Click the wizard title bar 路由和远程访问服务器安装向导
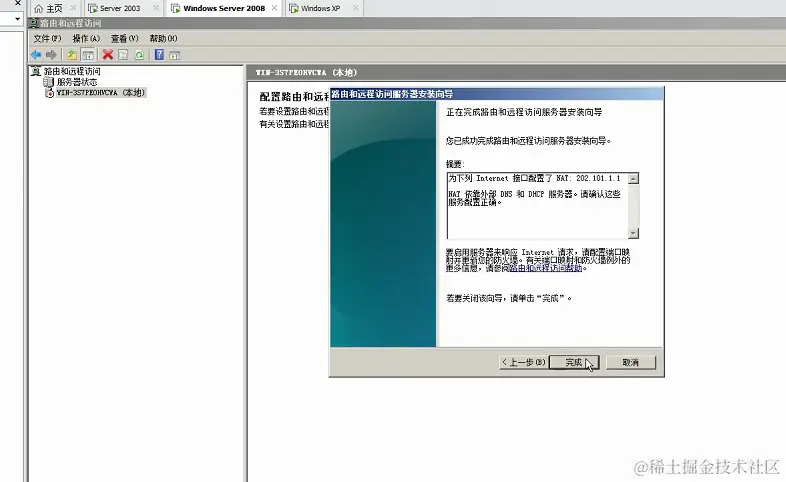Image resolution: width=786 pixels, height=482 pixels. pos(497,94)
